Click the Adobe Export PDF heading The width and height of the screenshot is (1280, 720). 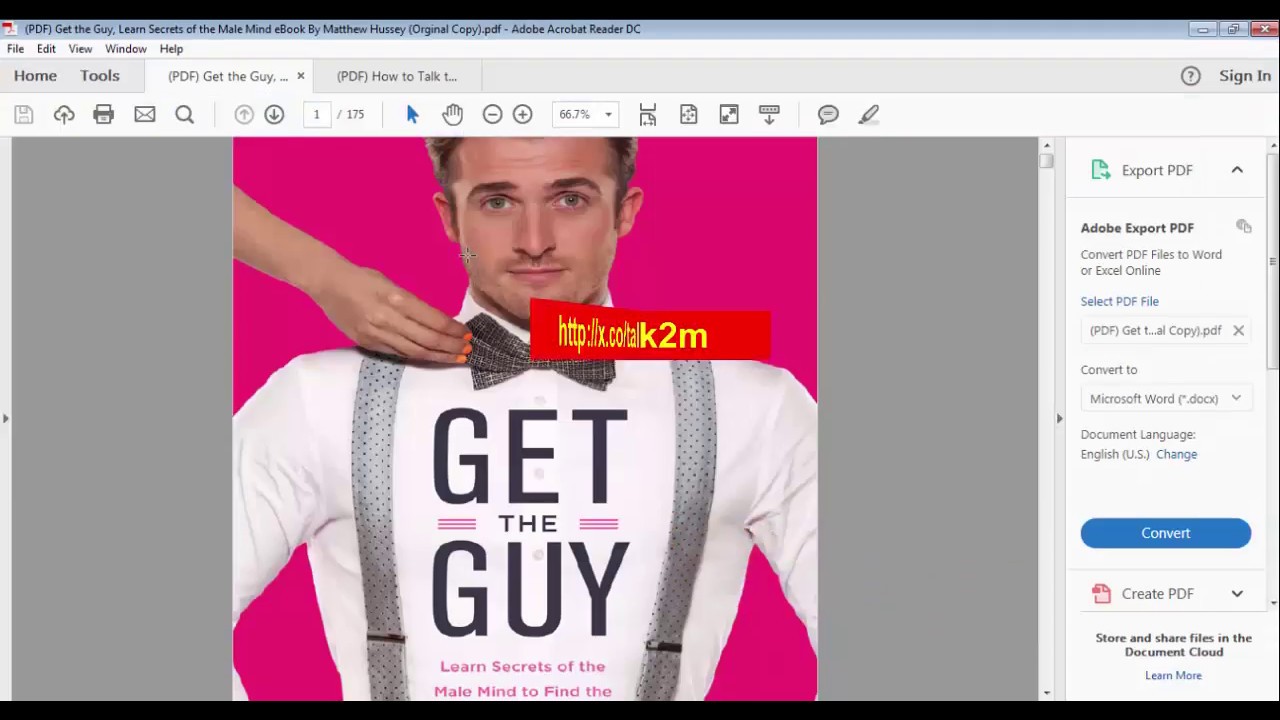click(1137, 228)
